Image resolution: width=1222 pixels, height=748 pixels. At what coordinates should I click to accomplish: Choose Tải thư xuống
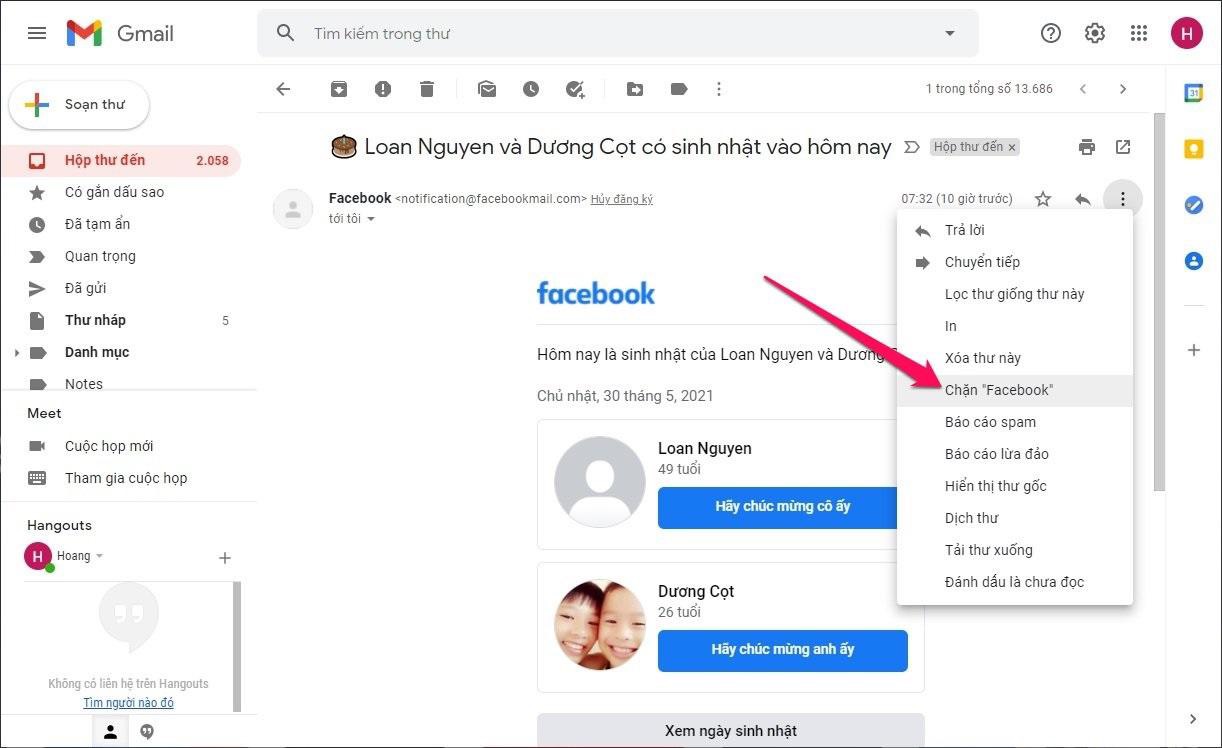1015,550
